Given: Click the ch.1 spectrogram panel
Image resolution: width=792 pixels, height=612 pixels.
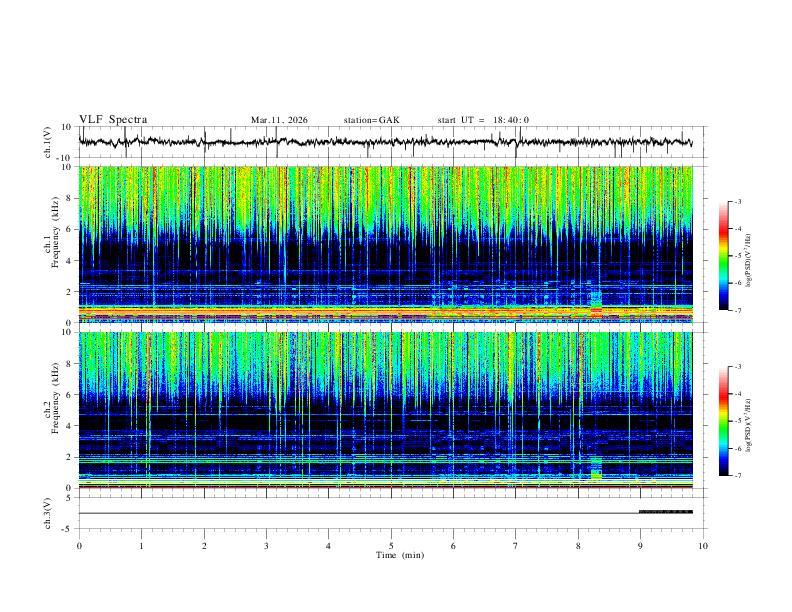Looking at the screenshot, I should (386, 244).
